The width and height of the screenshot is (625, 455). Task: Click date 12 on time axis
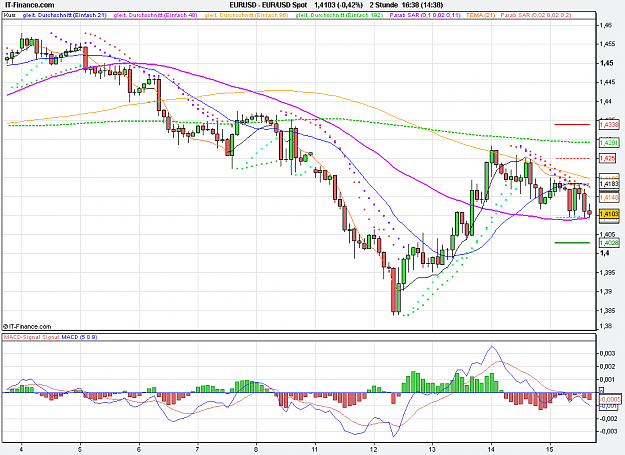(x=374, y=449)
